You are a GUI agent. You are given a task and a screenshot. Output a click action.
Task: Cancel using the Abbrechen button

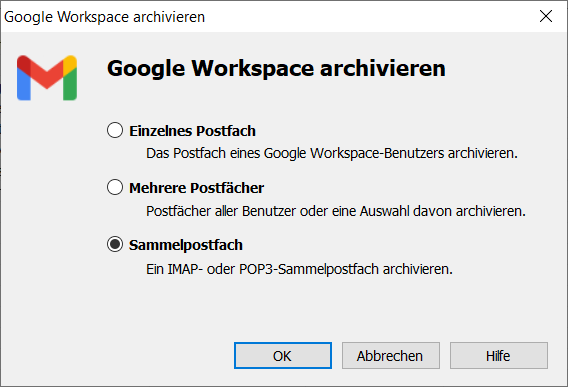(x=390, y=355)
